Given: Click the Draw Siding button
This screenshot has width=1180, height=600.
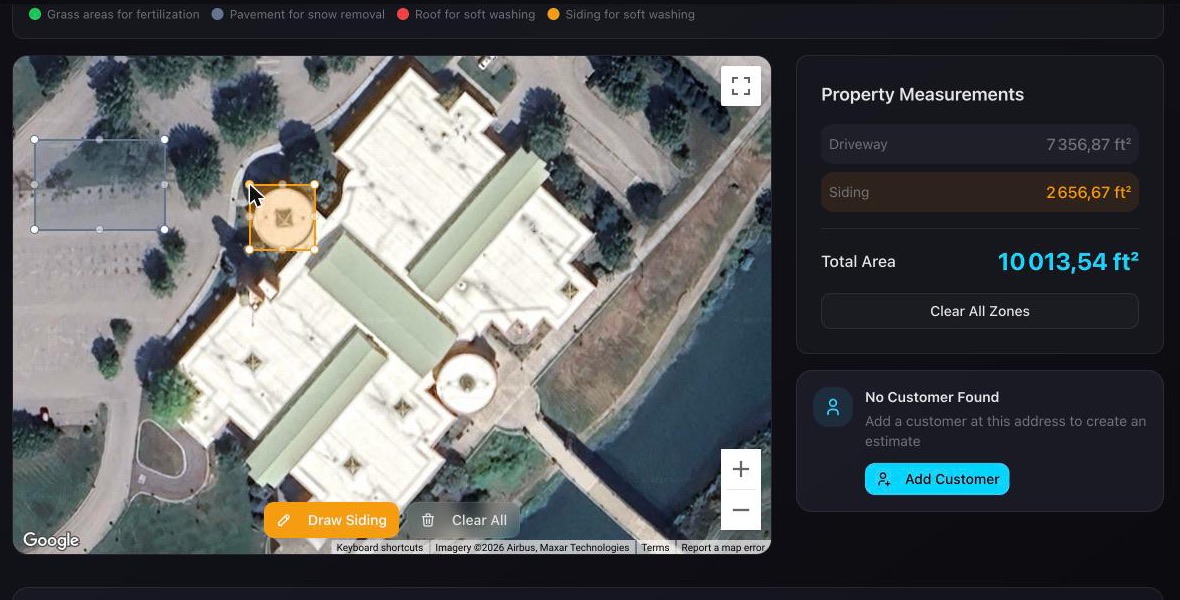Looking at the screenshot, I should click(331, 520).
